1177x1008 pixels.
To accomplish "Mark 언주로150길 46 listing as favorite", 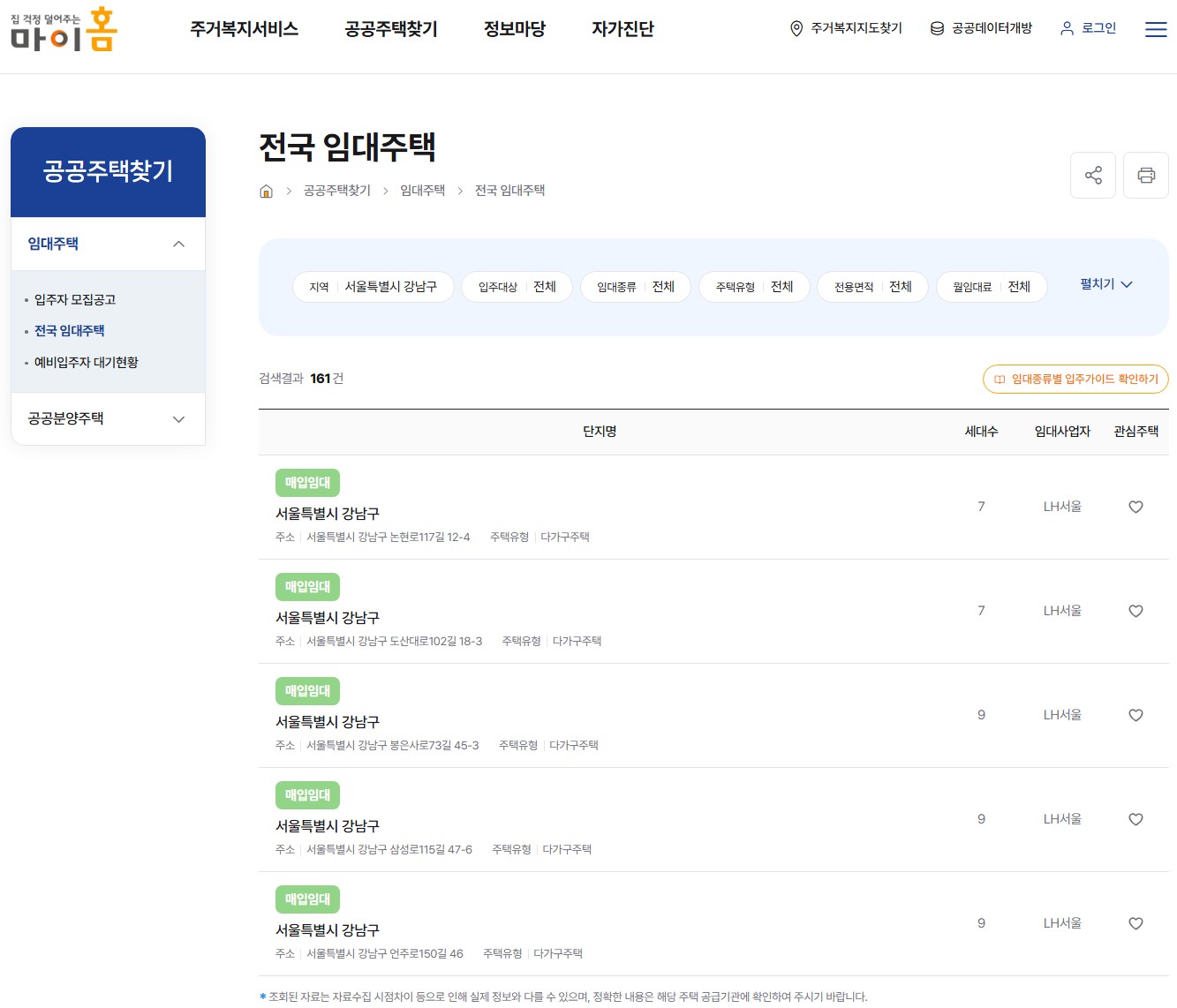I will [x=1136, y=923].
